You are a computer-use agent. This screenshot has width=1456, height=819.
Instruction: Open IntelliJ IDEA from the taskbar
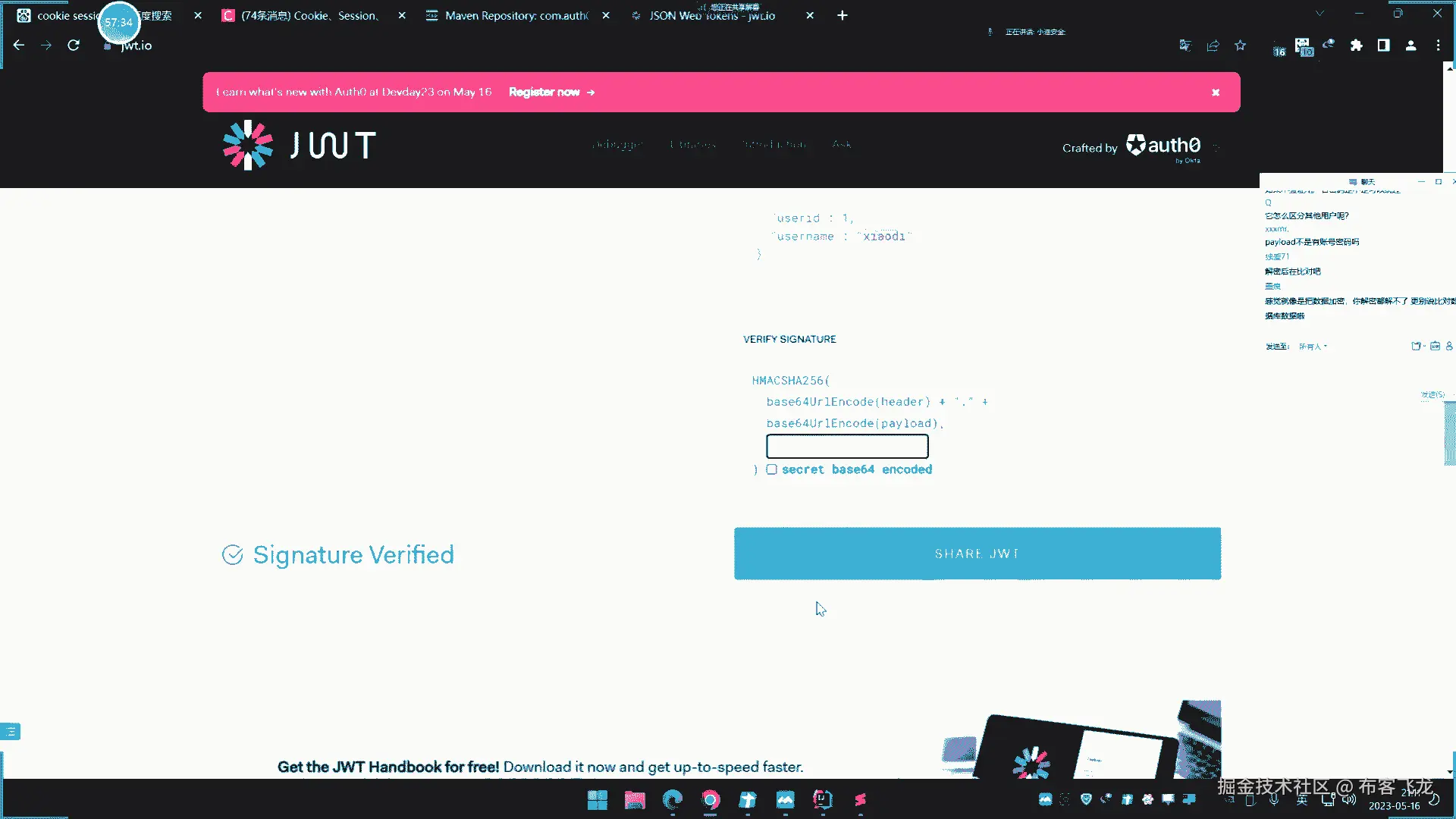[823, 799]
